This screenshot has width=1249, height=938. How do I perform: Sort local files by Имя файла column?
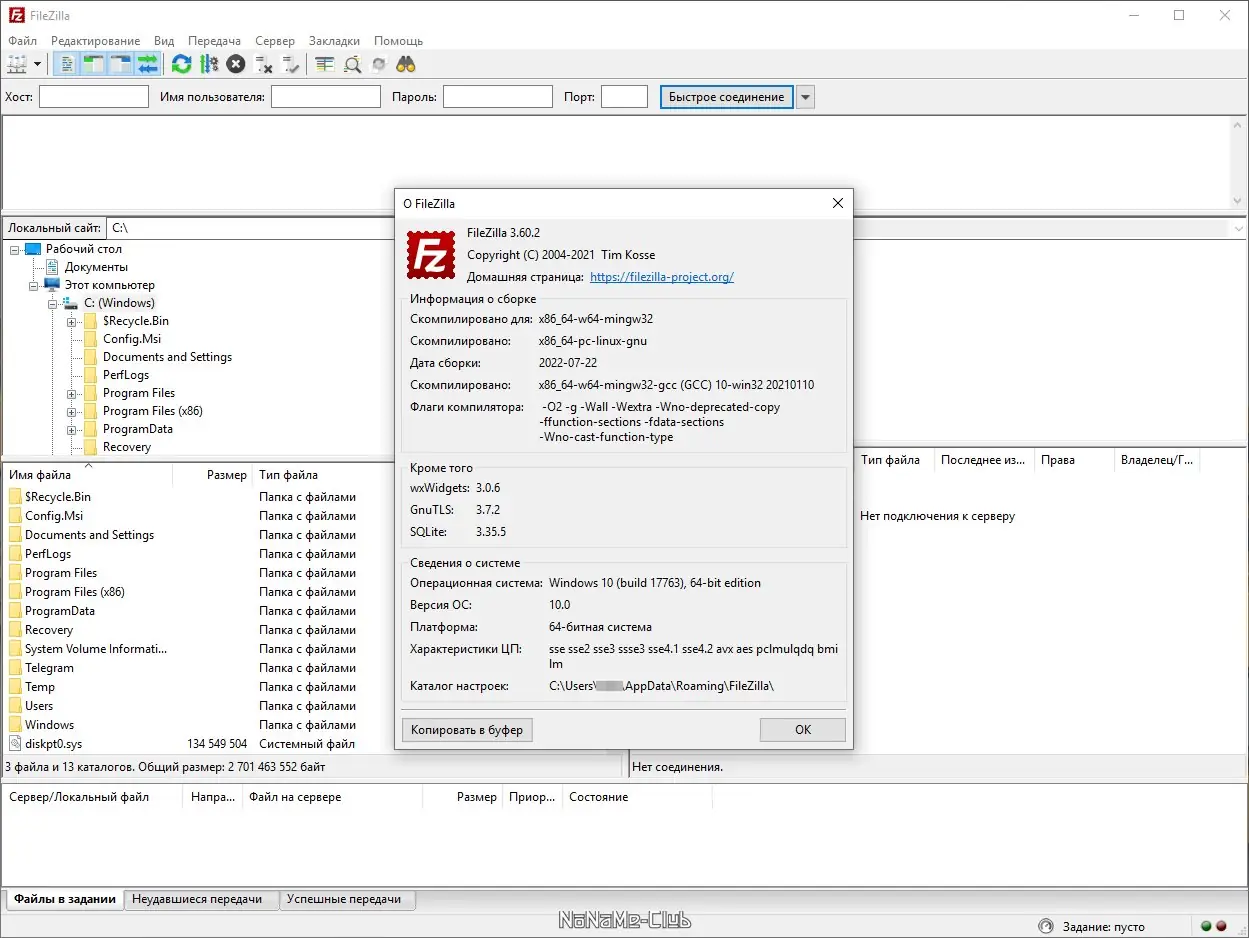point(88,475)
